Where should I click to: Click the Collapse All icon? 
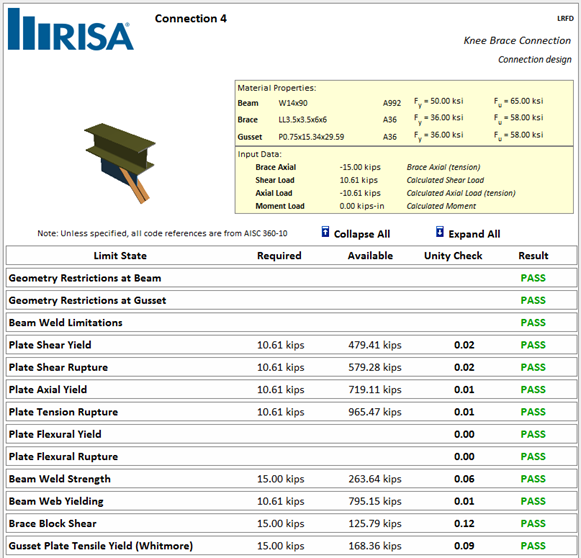(x=325, y=232)
